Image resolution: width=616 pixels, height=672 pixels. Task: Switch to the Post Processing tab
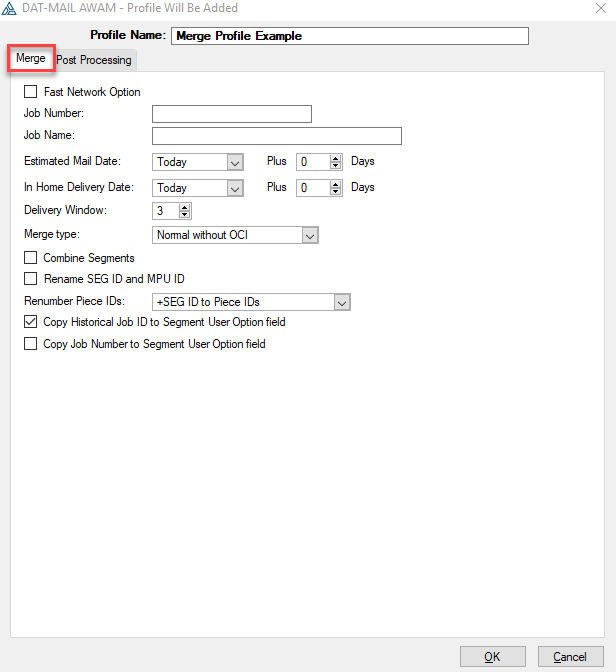click(94, 60)
